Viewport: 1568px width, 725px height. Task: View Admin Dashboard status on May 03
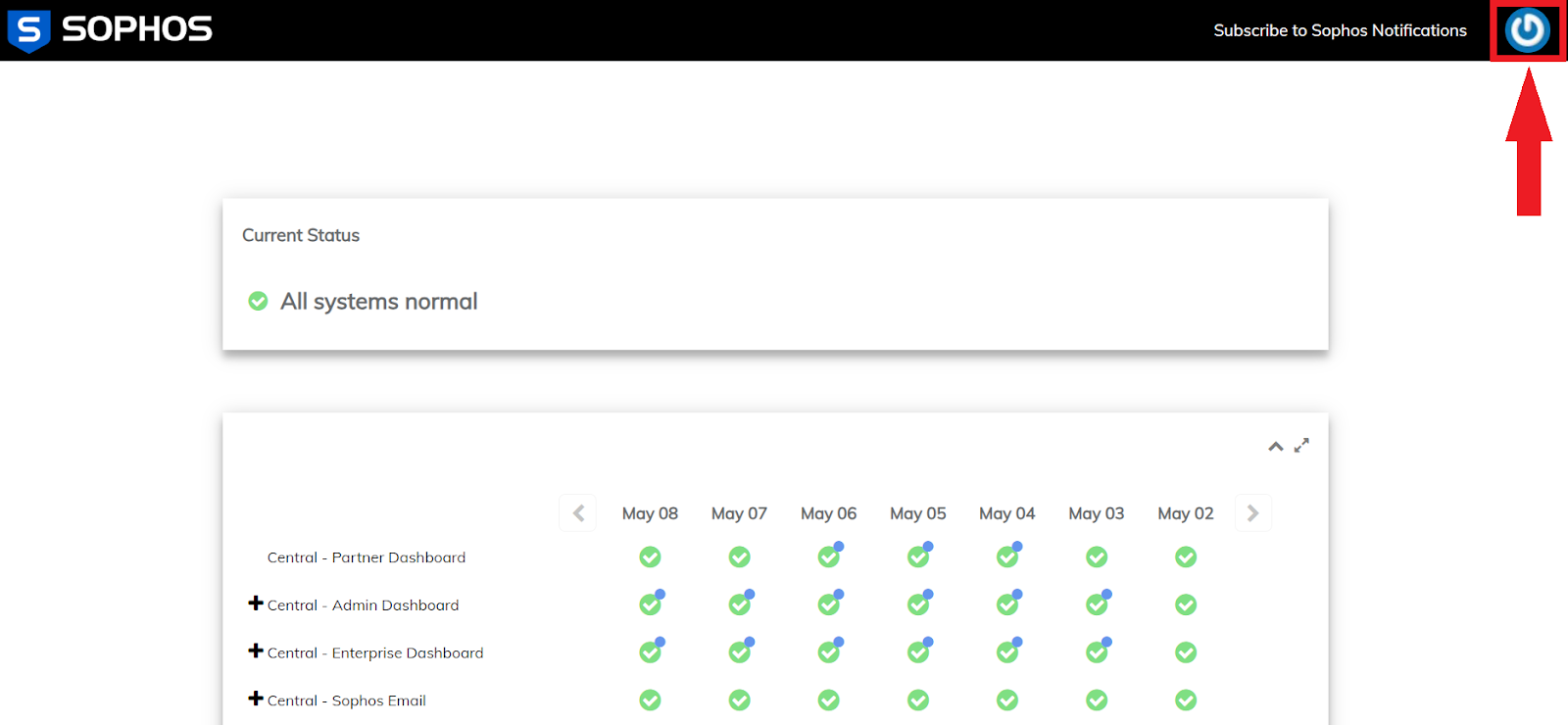pyautogui.click(x=1097, y=604)
